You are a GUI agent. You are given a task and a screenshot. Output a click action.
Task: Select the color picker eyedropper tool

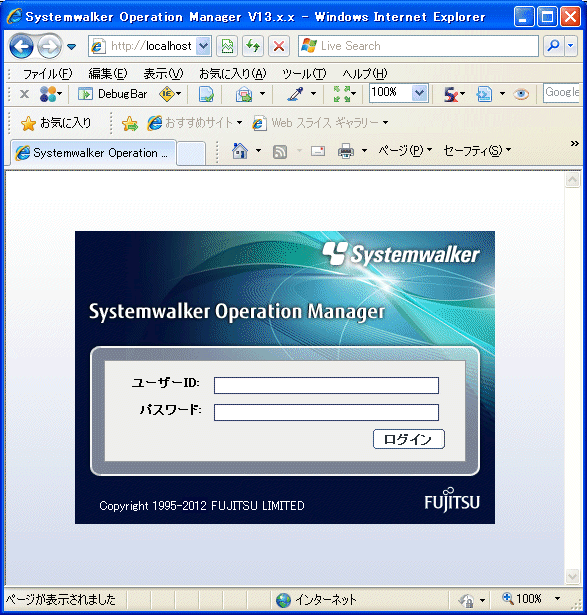point(295,94)
